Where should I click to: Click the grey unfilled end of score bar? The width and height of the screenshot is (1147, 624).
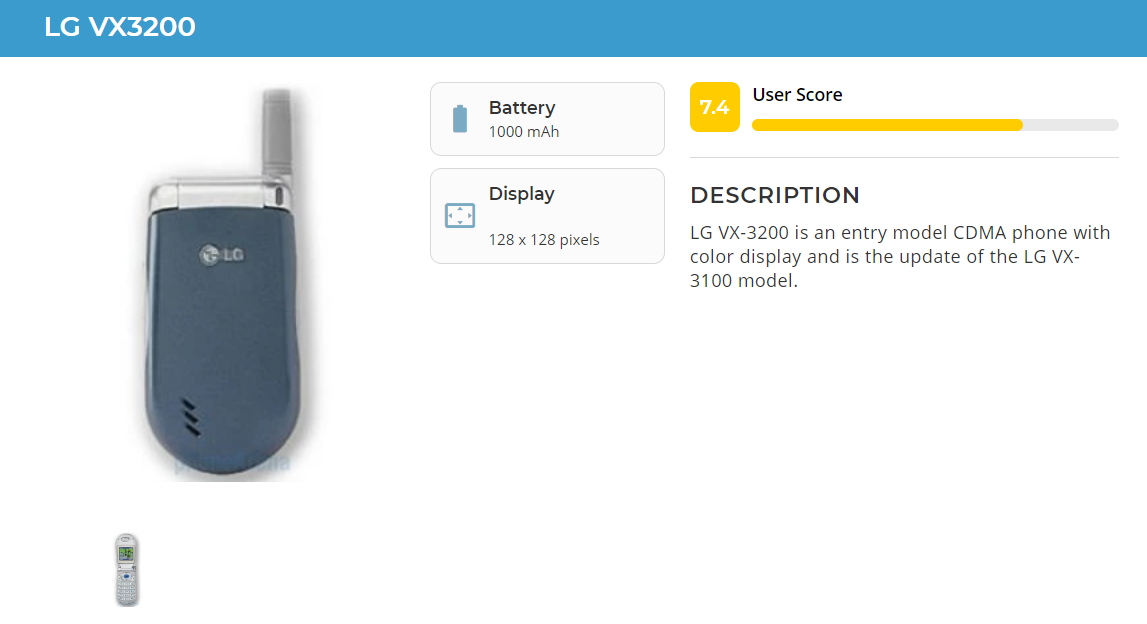pos(1070,125)
